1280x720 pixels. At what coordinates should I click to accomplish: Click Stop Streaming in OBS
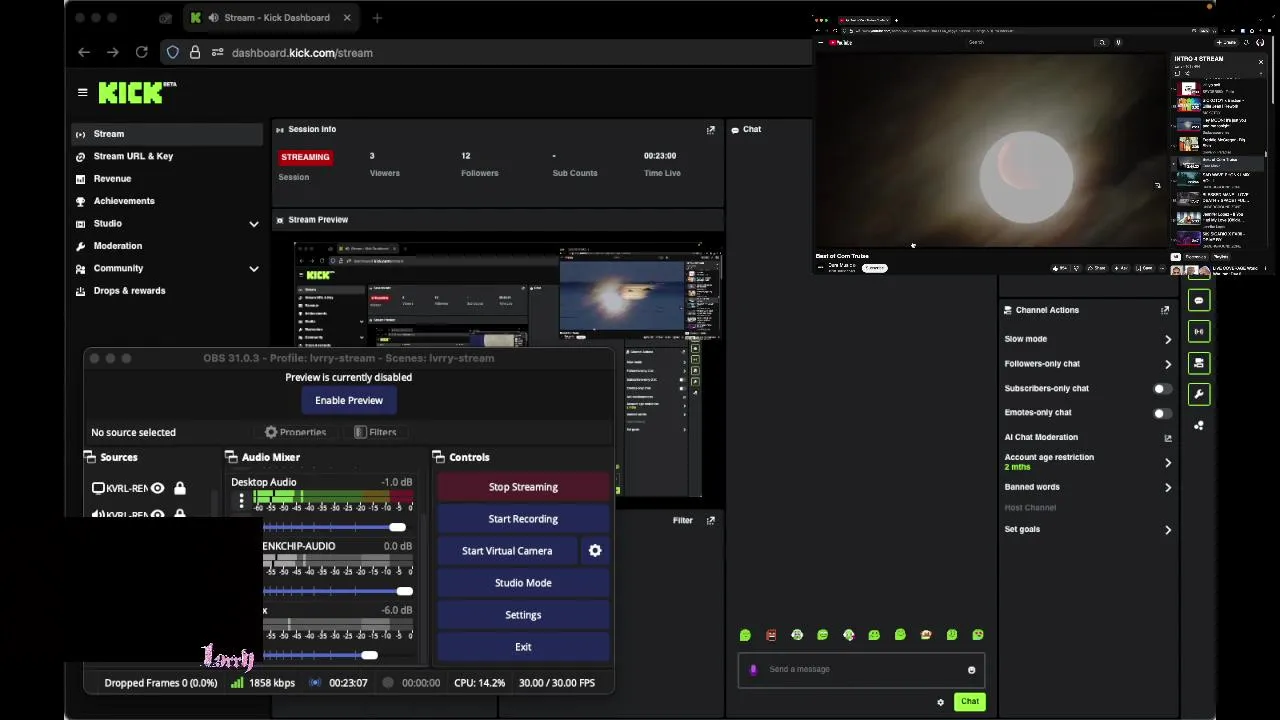tap(523, 487)
